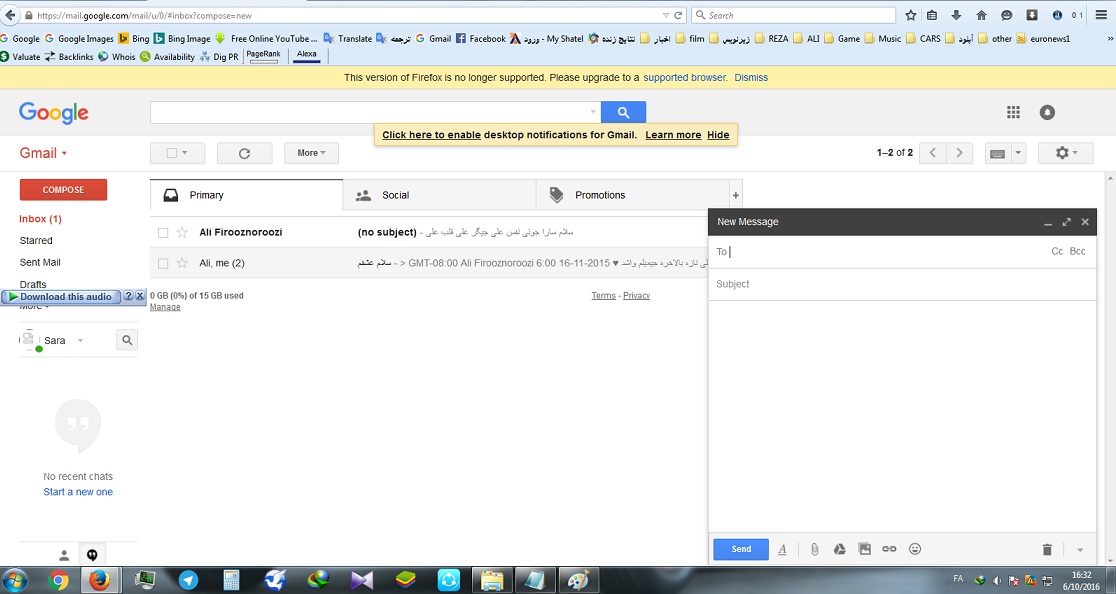
Task: Click Start a new one chat link
Action: pyautogui.click(x=78, y=492)
